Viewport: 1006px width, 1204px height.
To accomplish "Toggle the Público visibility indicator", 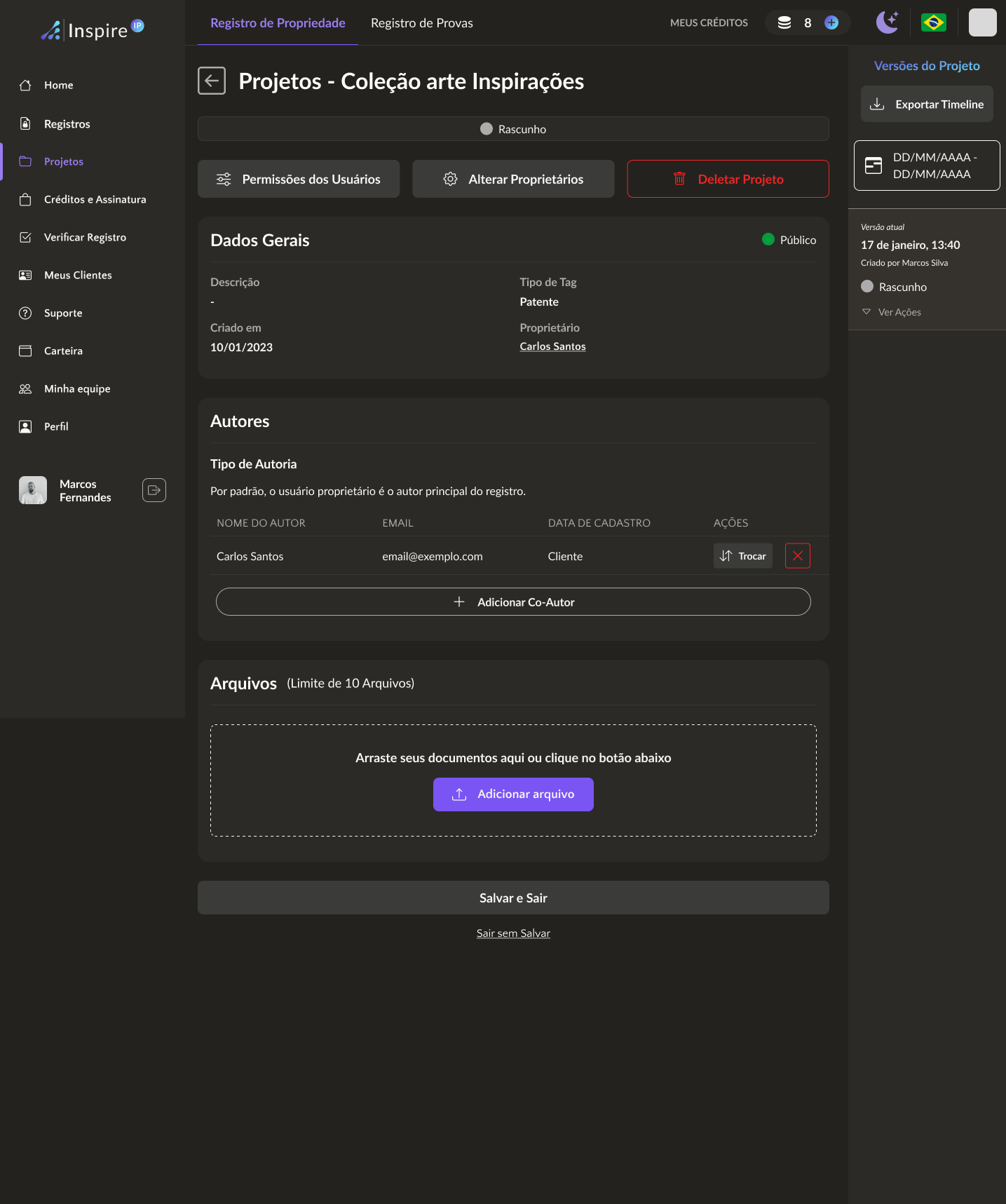I will [789, 240].
